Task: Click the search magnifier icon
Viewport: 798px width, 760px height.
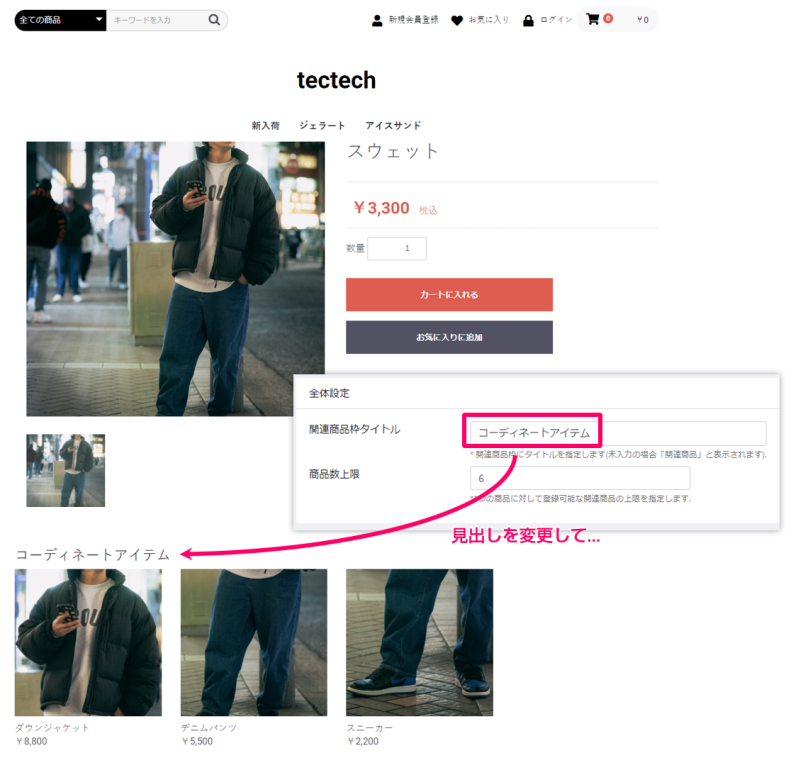Action: coord(214,20)
